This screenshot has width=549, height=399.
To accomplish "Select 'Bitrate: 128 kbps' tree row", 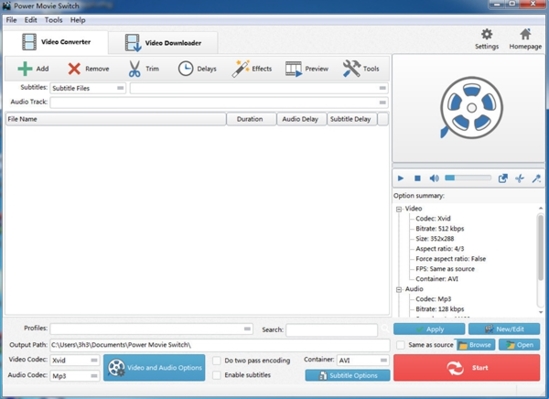I will coord(440,309).
